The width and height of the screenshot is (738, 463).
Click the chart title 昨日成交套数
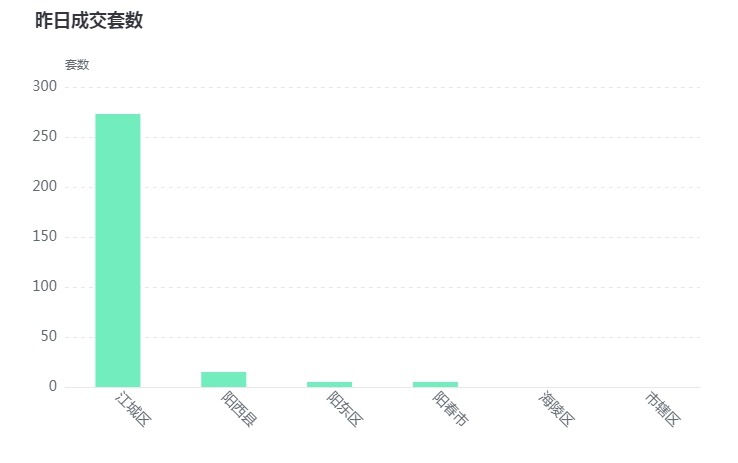click(89, 20)
